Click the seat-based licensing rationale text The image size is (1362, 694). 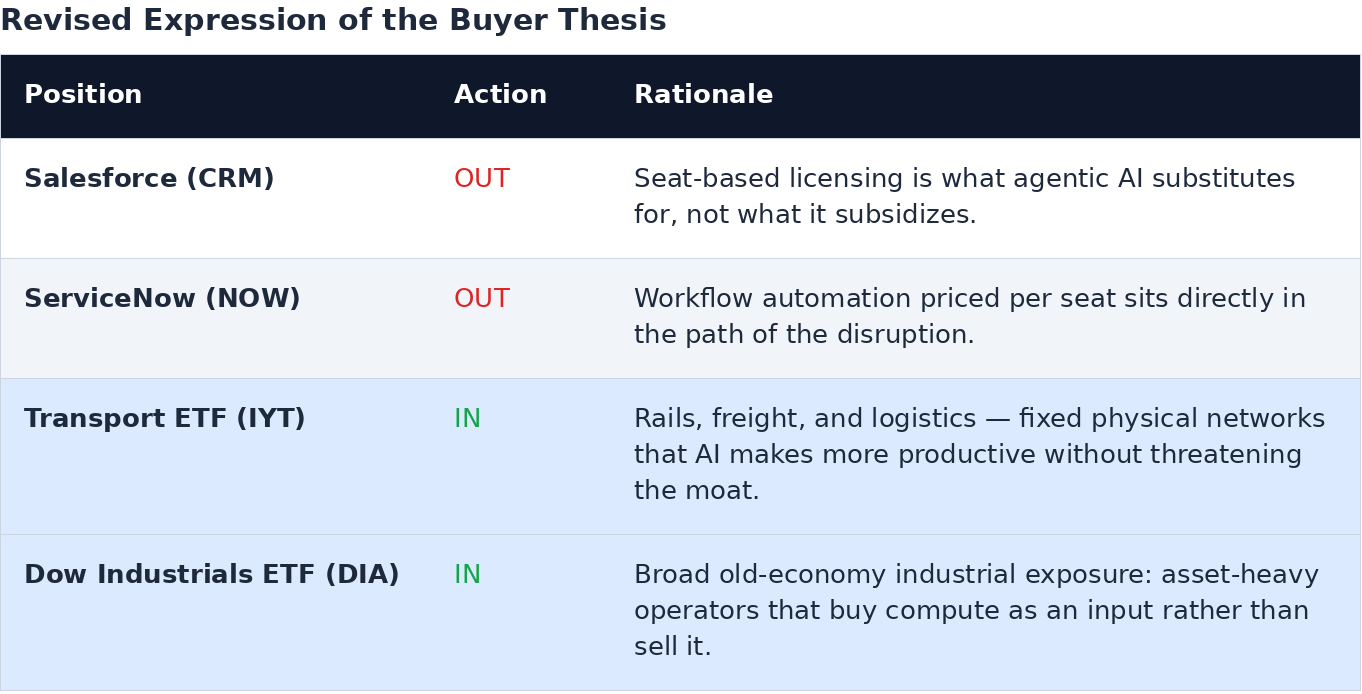click(x=965, y=198)
